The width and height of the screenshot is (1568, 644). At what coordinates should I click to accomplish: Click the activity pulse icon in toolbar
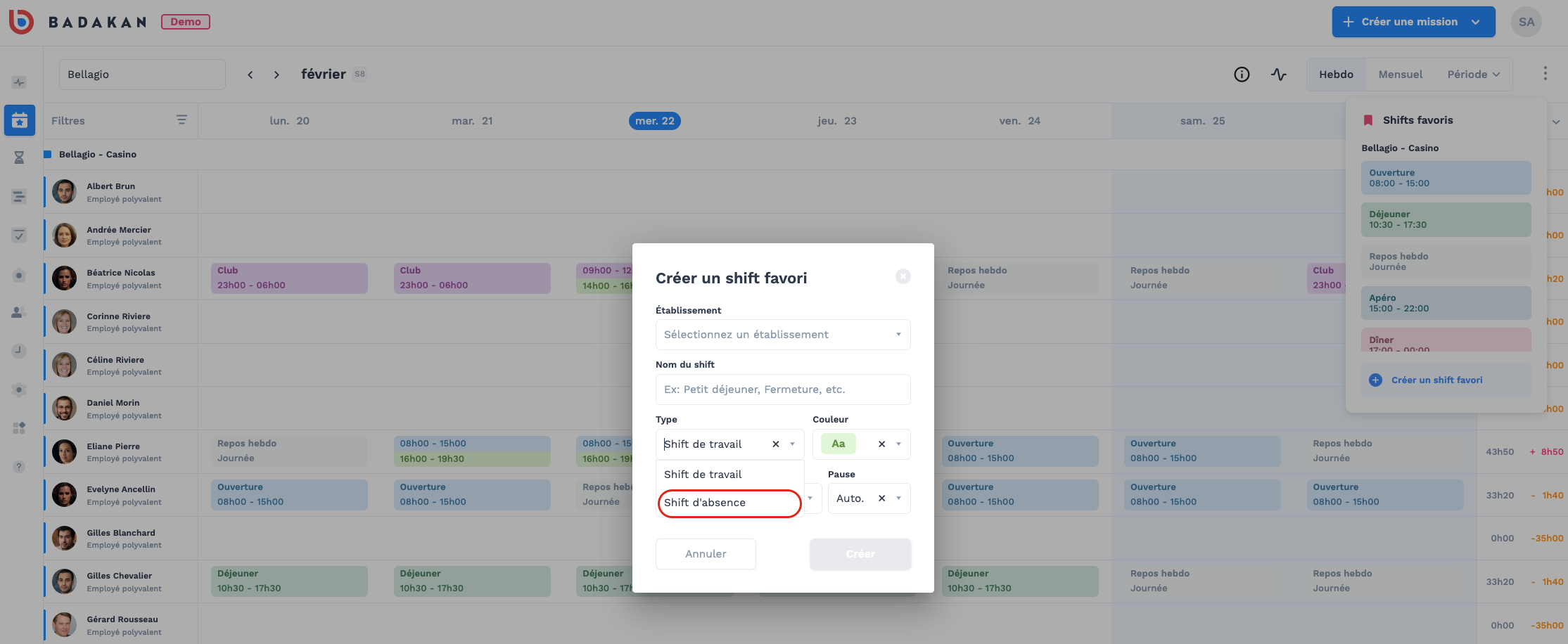[x=1279, y=75]
